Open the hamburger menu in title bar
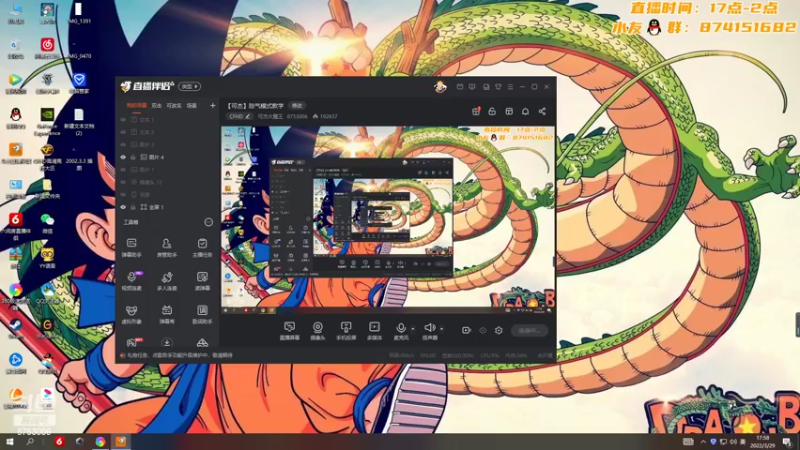This screenshot has height=450, width=800. click(x=510, y=87)
